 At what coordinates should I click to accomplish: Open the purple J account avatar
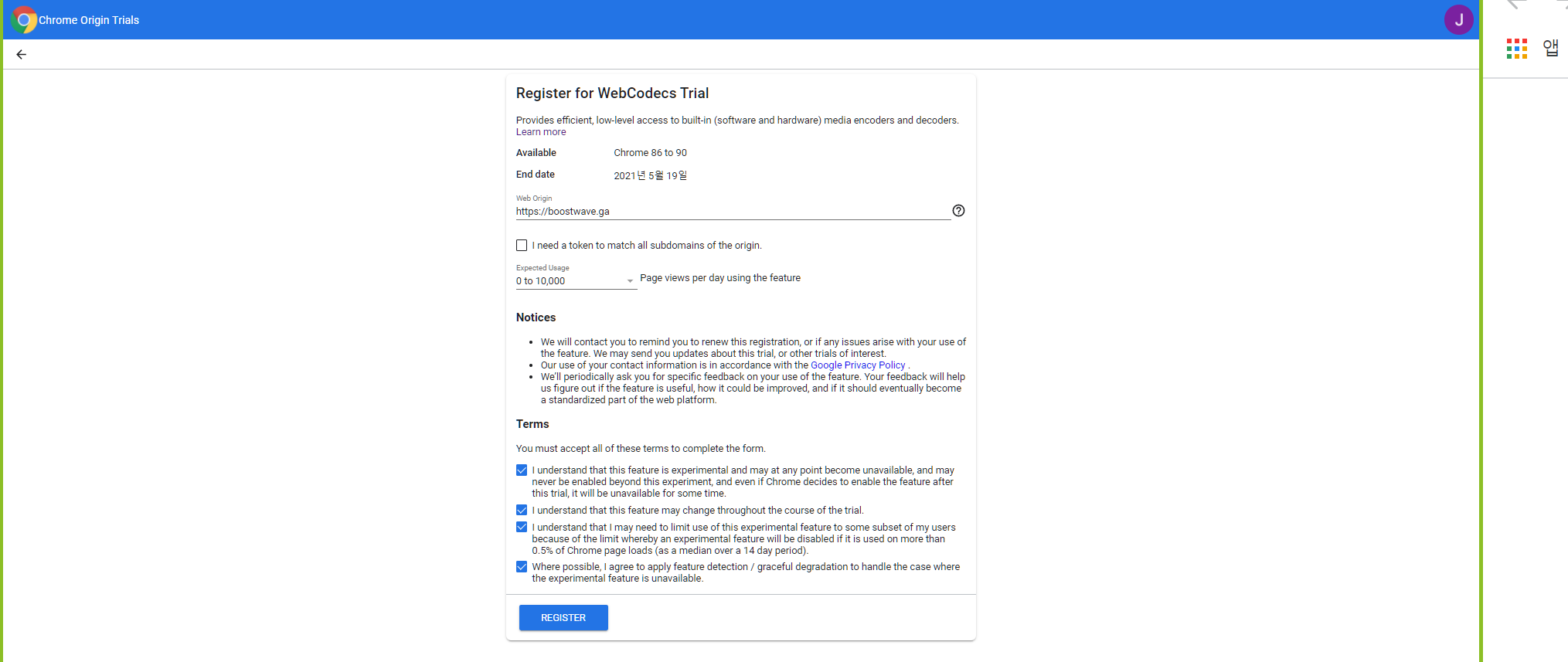(1458, 20)
